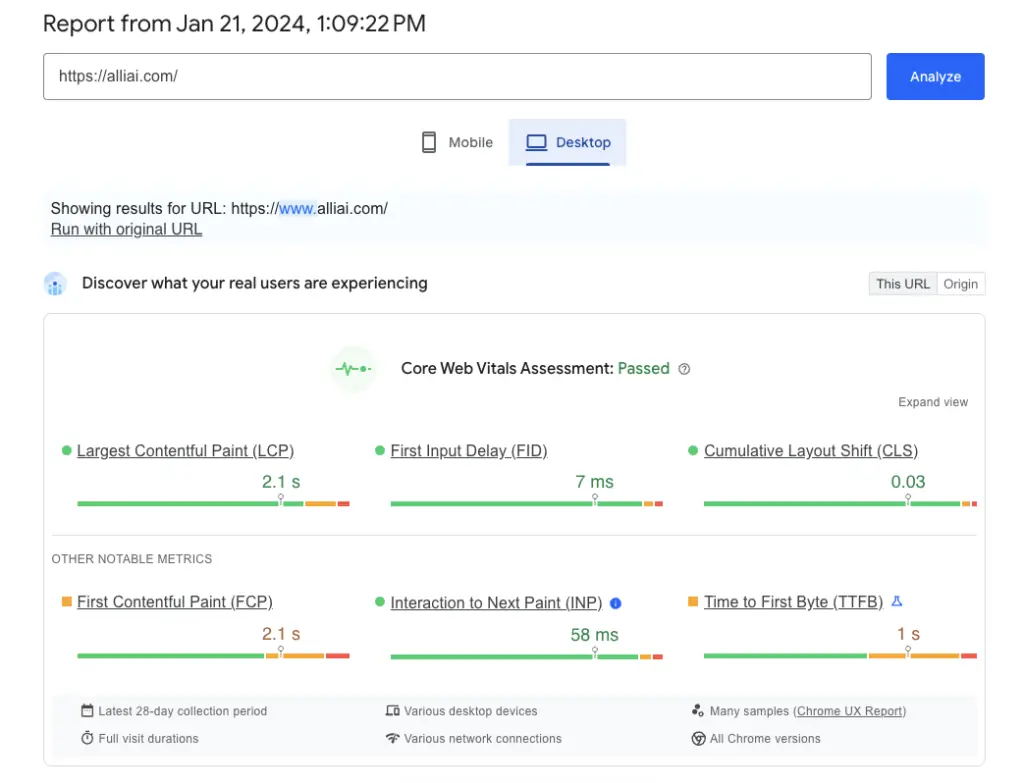Click orange square indicator beside TTFB
1024x783 pixels.
coord(693,601)
